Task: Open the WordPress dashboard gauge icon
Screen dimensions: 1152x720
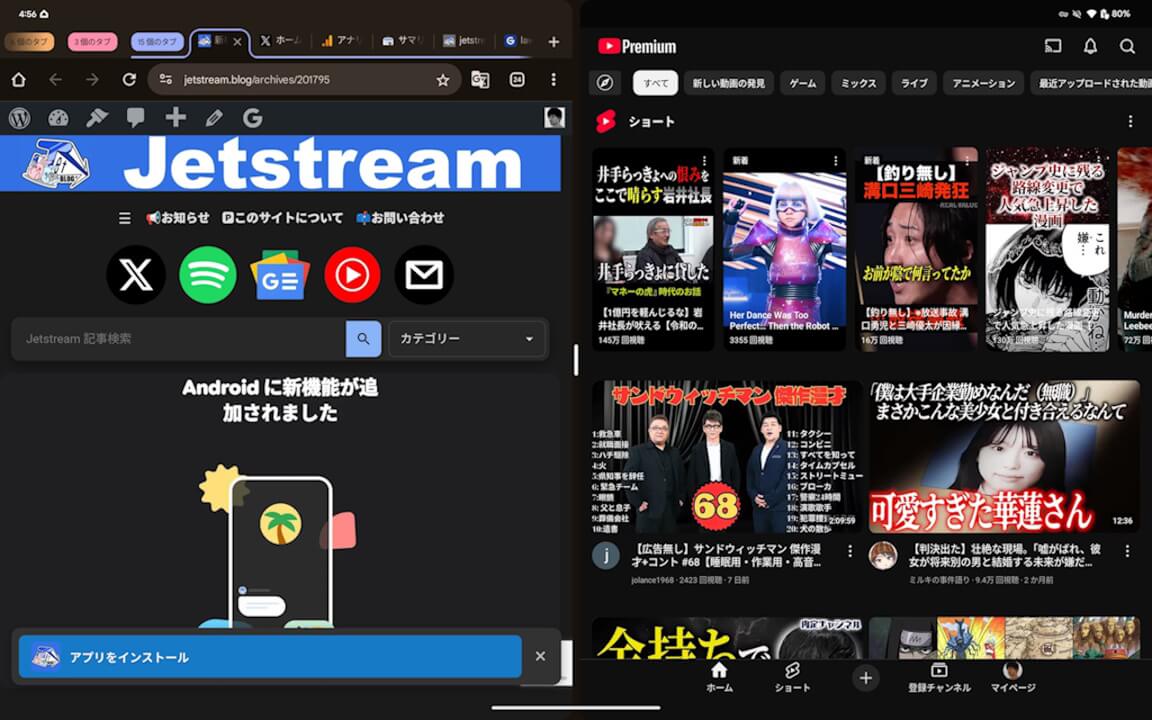Action: (58, 118)
